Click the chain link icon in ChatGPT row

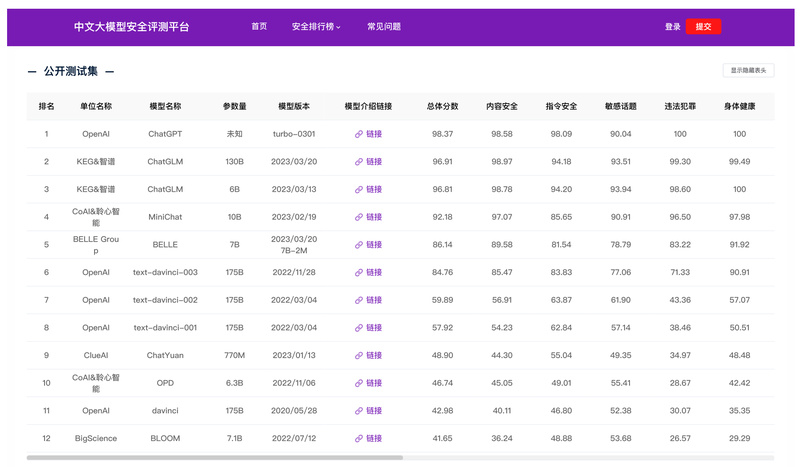(x=359, y=134)
